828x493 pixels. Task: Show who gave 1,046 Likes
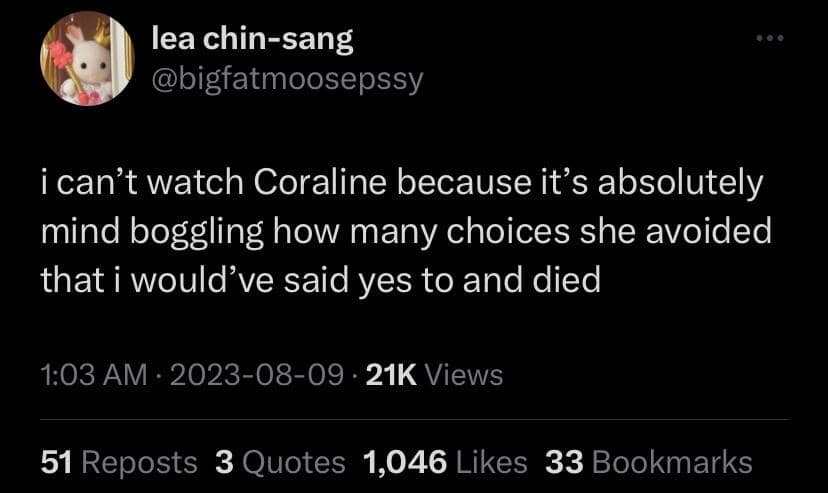pyautogui.click(x=445, y=462)
